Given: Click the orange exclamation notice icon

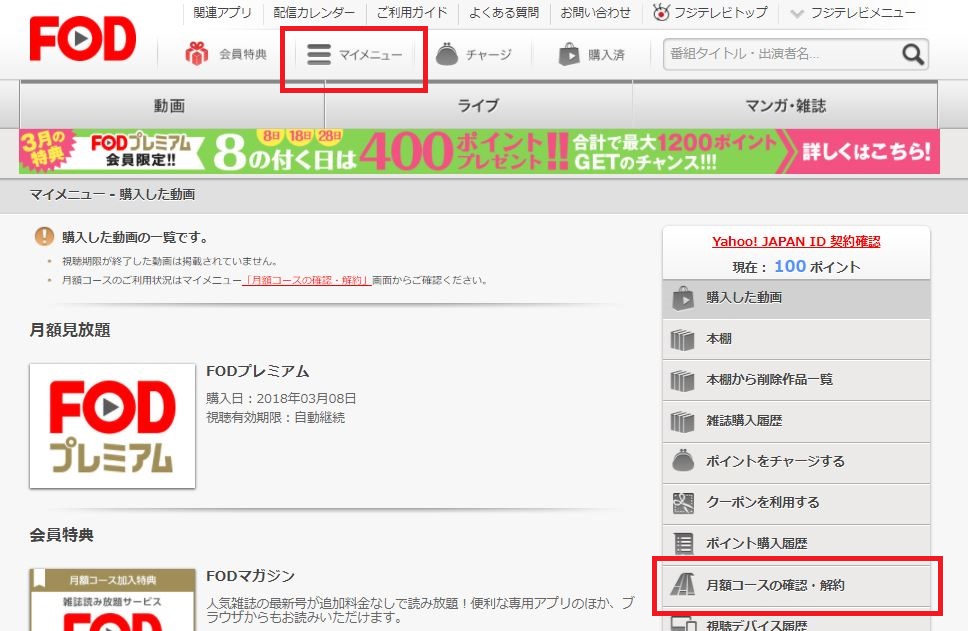Looking at the screenshot, I should tap(44, 236).
